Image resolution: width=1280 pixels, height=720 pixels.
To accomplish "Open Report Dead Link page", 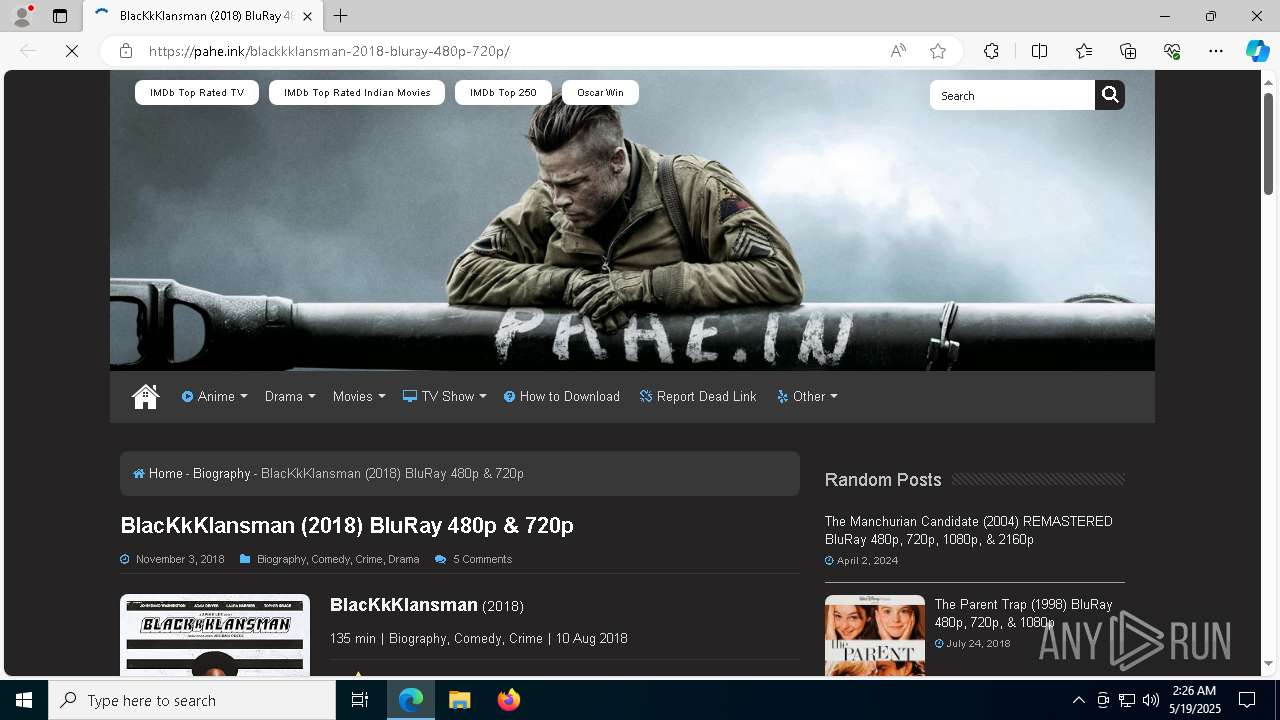I will (x=698, y=397).
